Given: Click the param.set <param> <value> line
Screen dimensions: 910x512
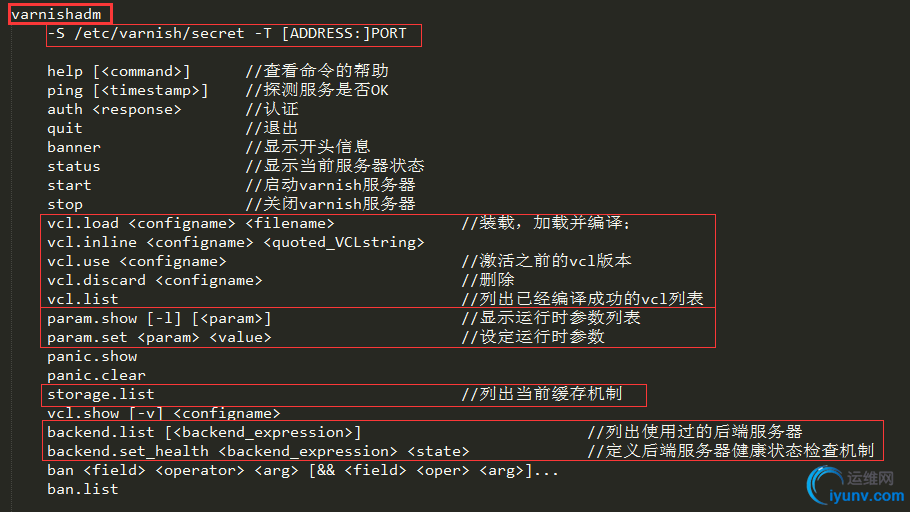Looking at the screenshot, I should pyautogui.click(x=159, y=337).
